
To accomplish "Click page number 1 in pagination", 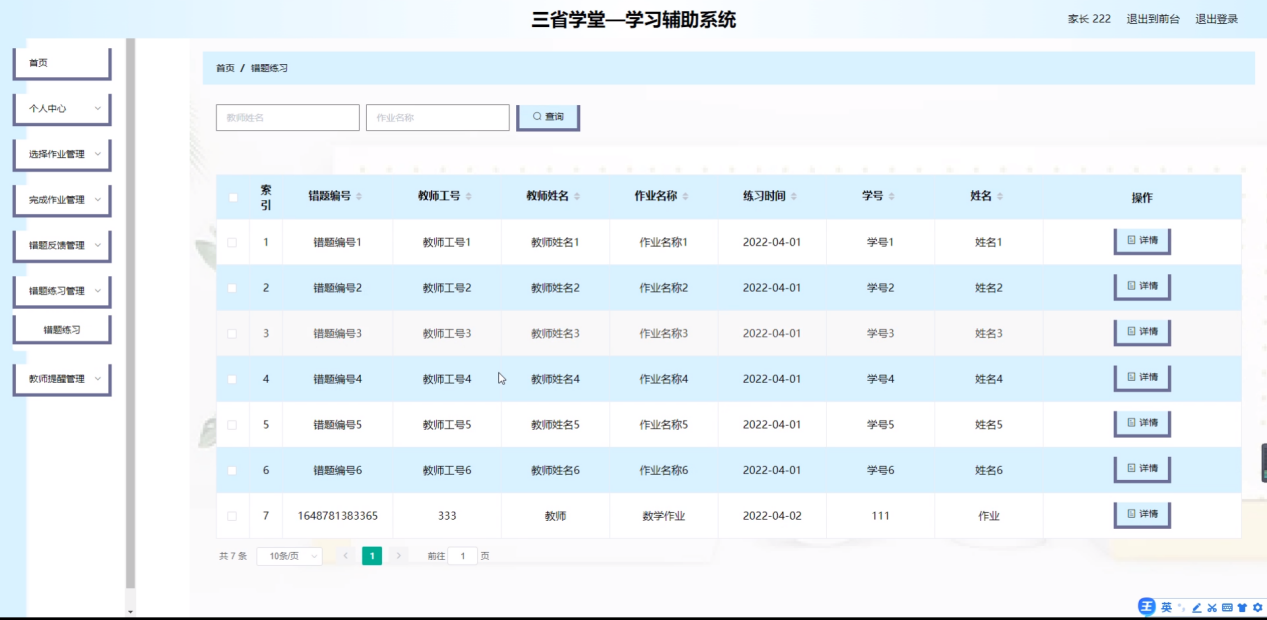I will pos(372,556).
